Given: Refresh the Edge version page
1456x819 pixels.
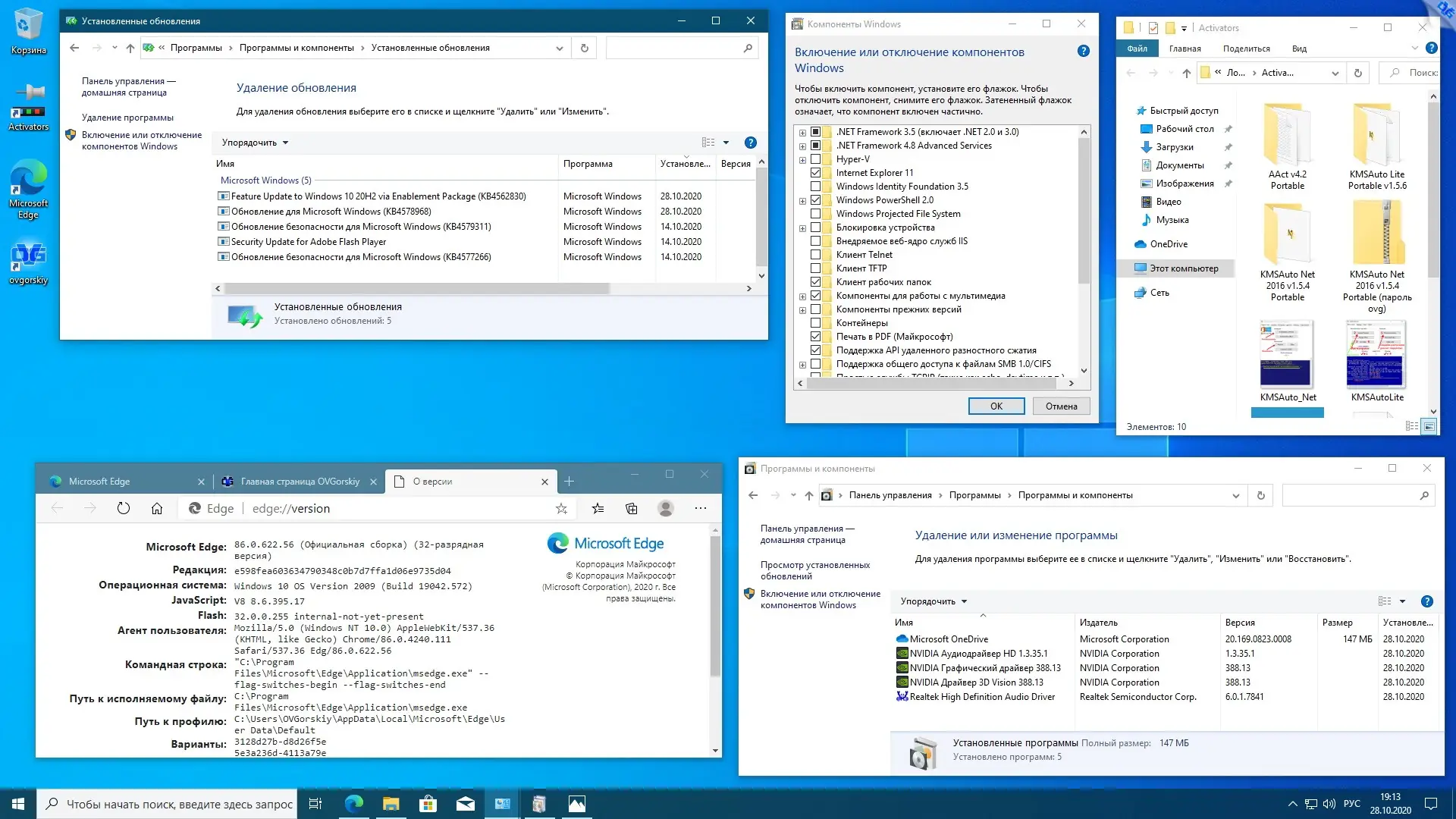Looking at the screenshot, I should click(x=124, y=509).
